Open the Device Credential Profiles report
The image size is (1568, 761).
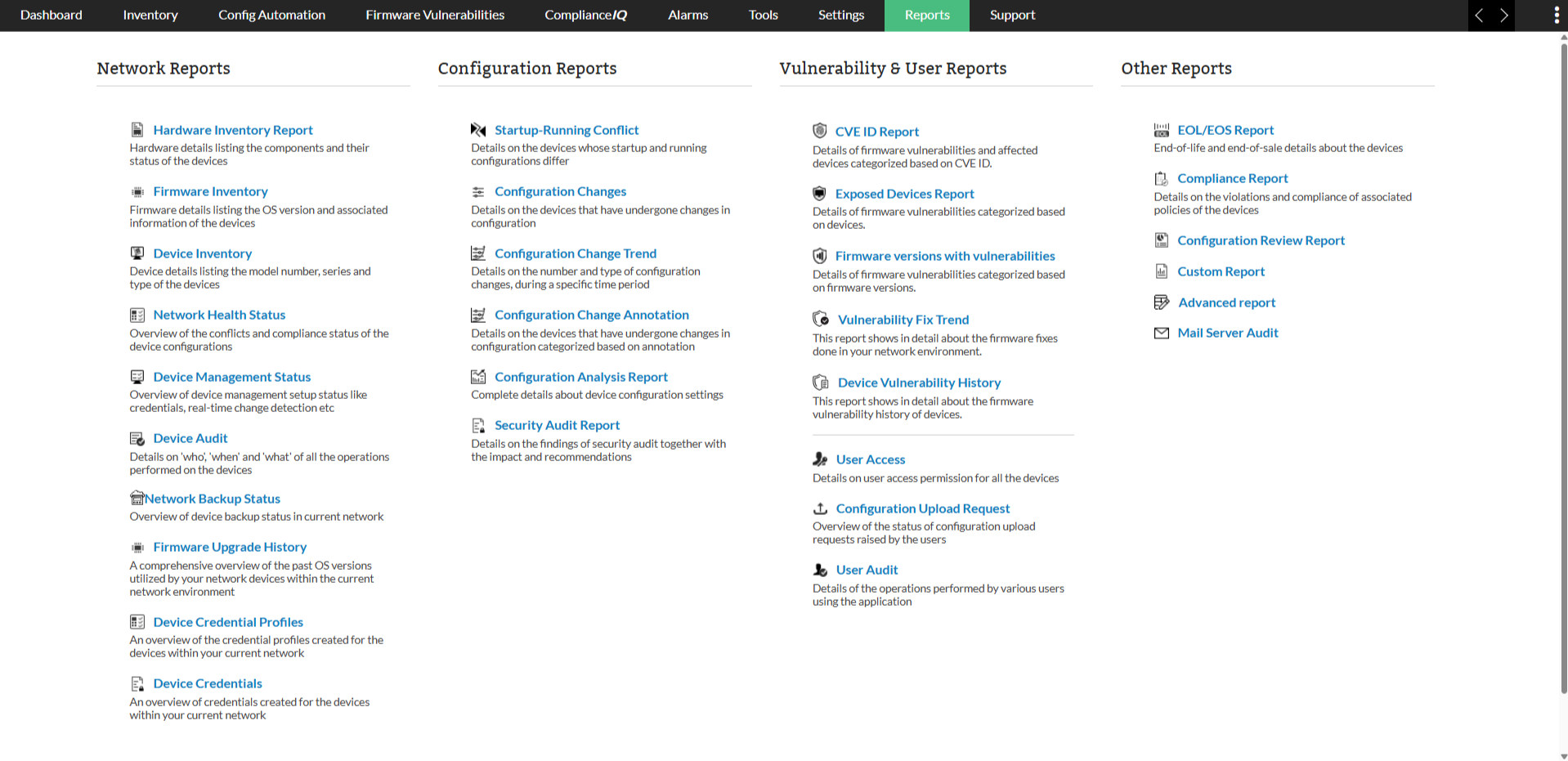click(228, 622)
